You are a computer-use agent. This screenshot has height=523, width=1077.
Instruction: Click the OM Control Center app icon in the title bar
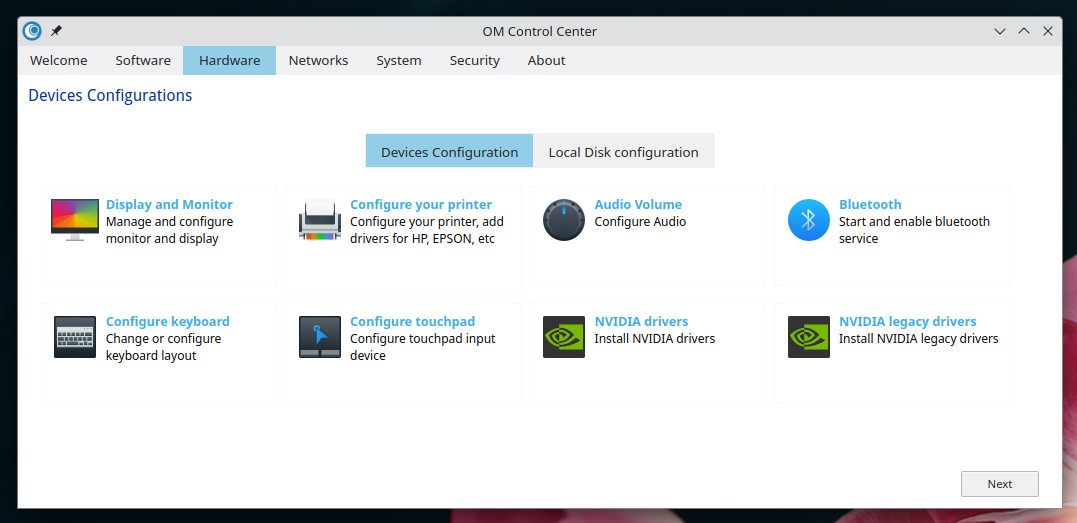(32, 31)
